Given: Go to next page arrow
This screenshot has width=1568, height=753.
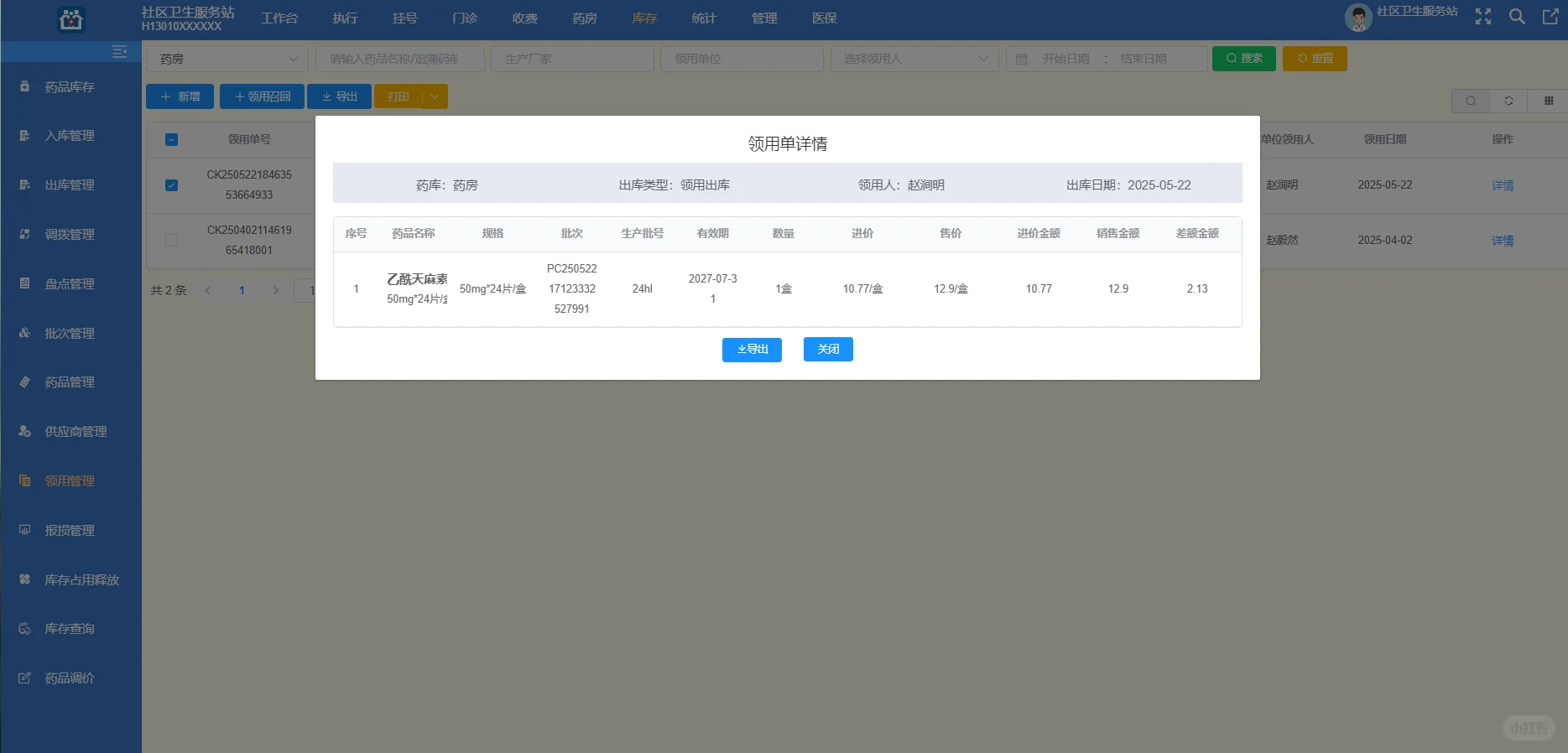Looking at the screenshot, I should (x=276, y=290).
